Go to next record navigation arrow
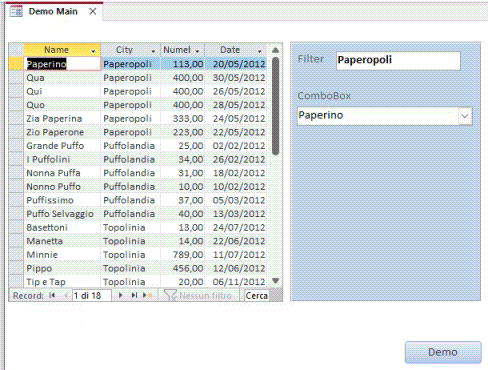The height and width of the screenshot is (370, 488). coord(120,295)
